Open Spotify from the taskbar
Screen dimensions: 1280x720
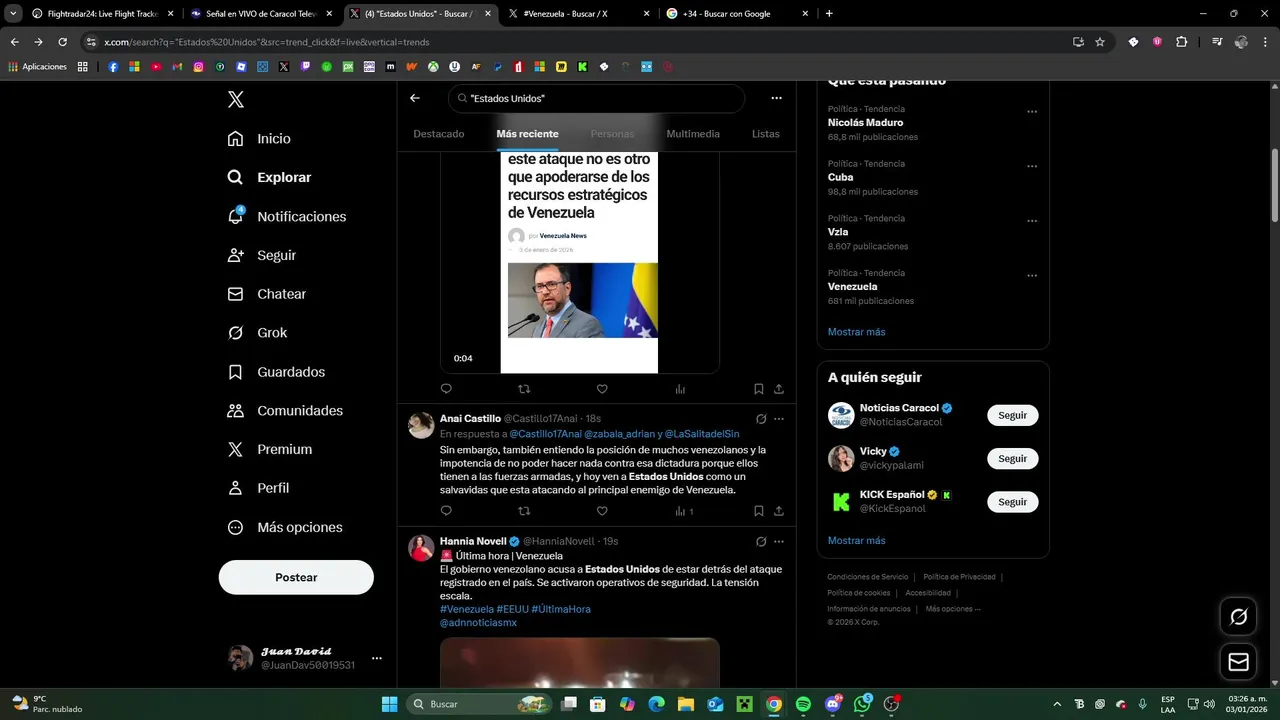click(x=803, y=704)
